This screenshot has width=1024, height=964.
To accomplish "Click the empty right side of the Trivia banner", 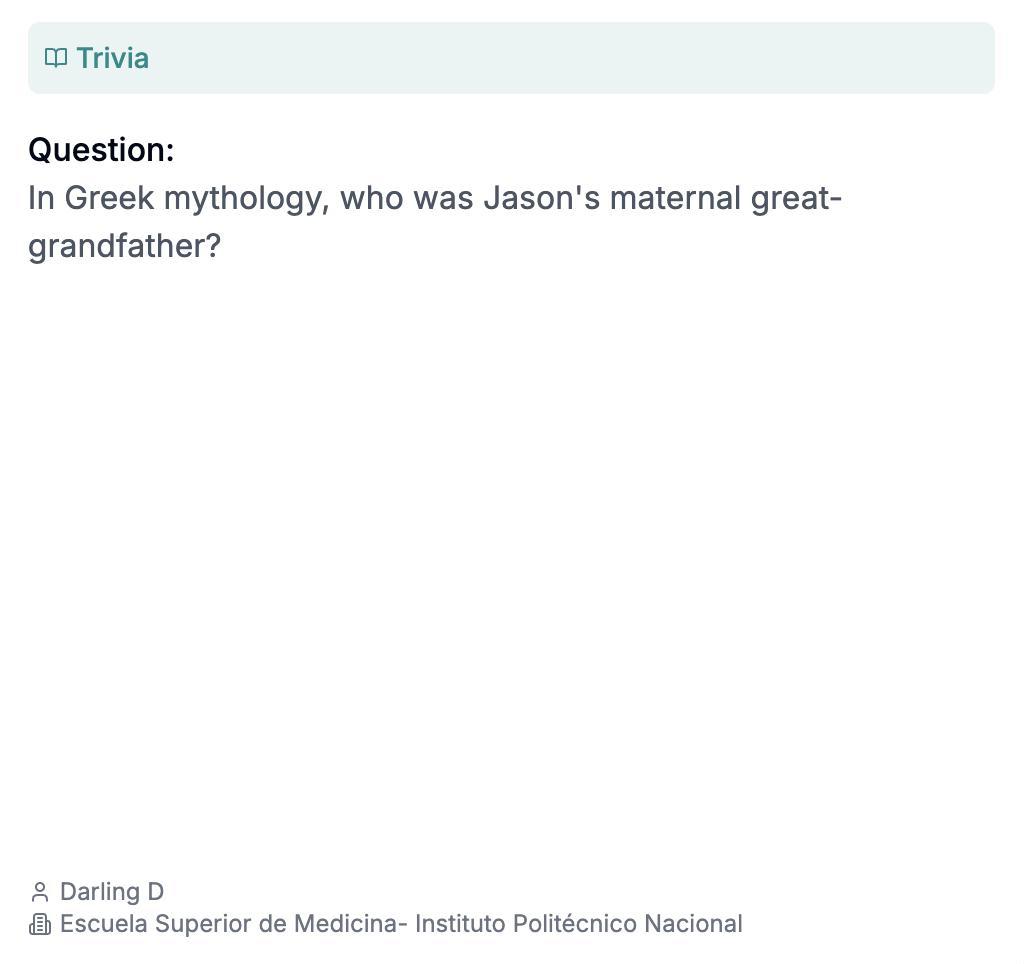I will pos(700,58).
